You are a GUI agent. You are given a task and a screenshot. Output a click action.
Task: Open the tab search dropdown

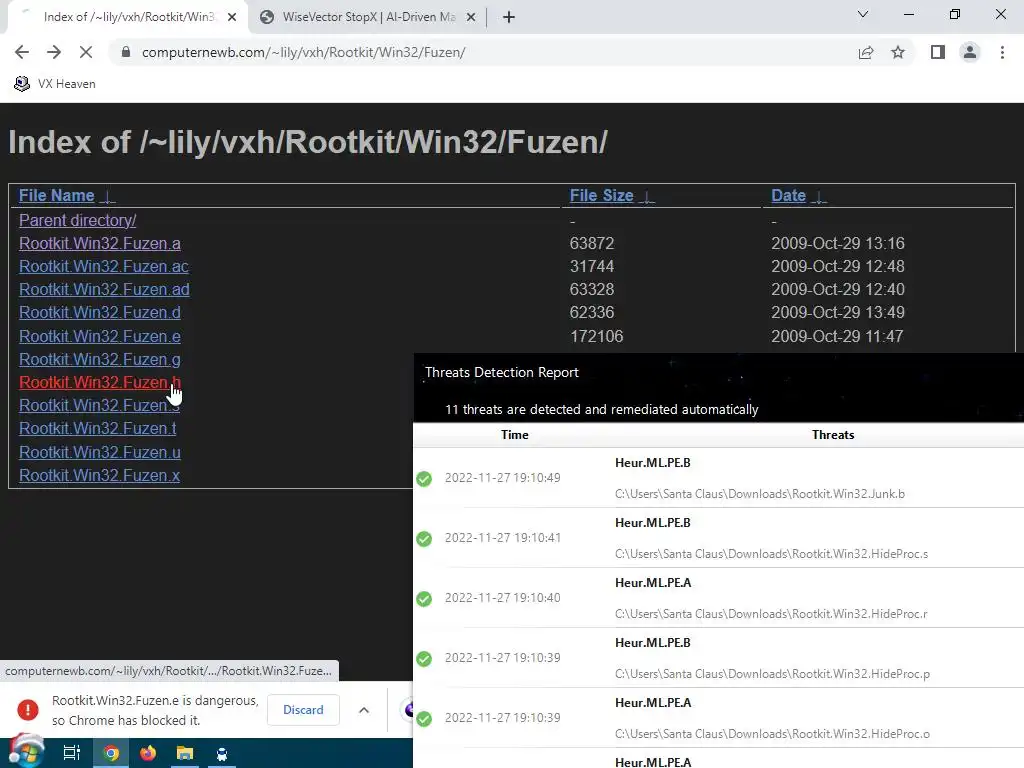pos(863,14)
